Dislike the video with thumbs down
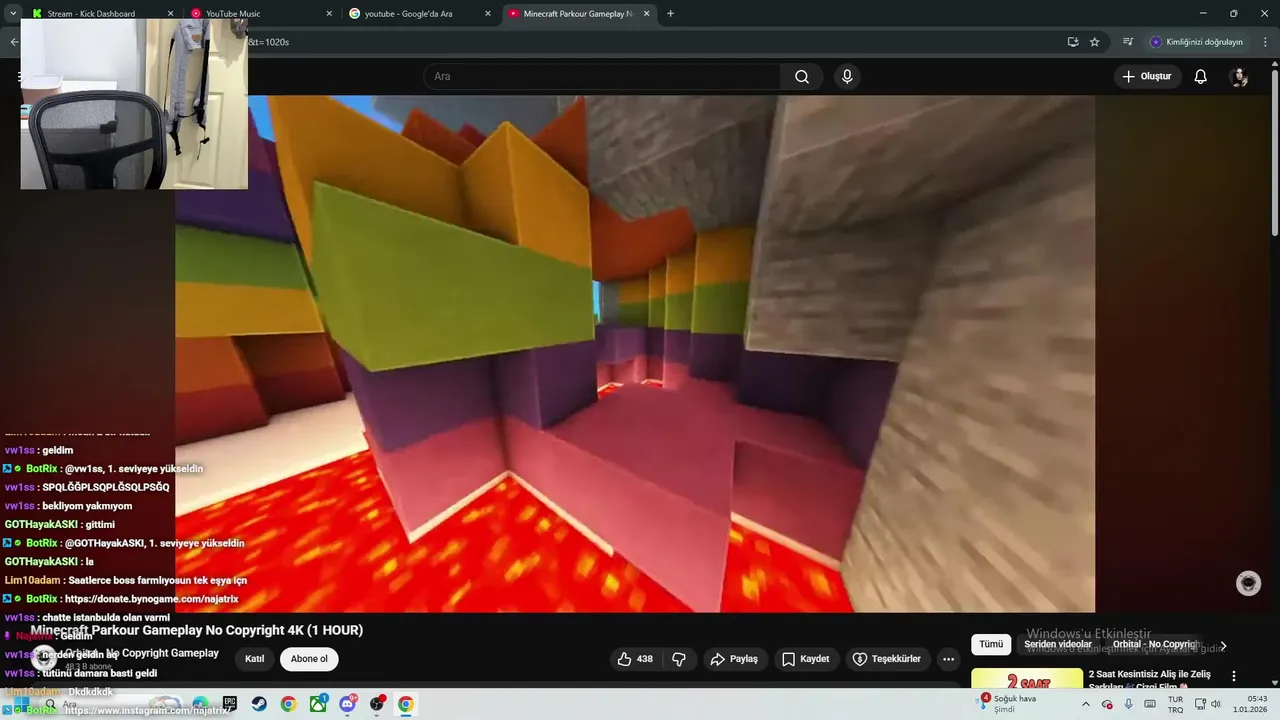 (679, 659)
